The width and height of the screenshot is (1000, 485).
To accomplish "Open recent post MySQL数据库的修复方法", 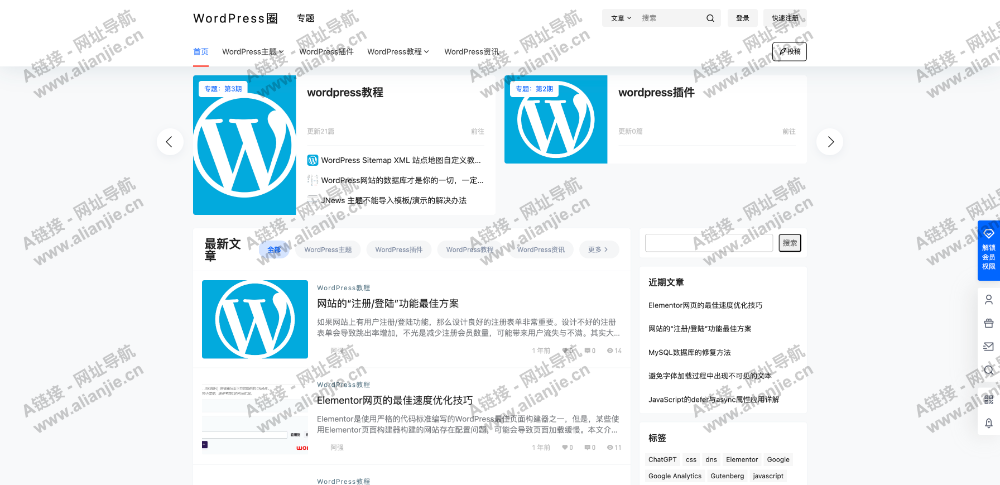I will 689,352.
